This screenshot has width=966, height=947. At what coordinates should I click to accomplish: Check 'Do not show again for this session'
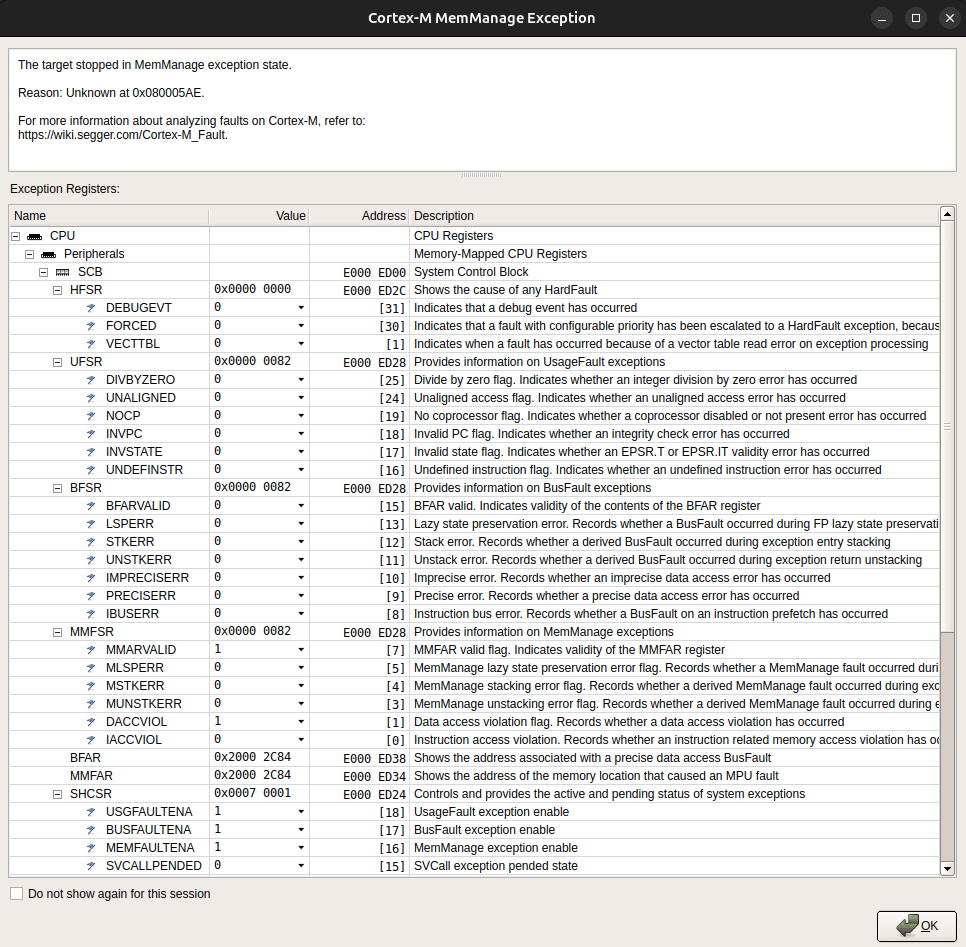click(x=17, y=893)
